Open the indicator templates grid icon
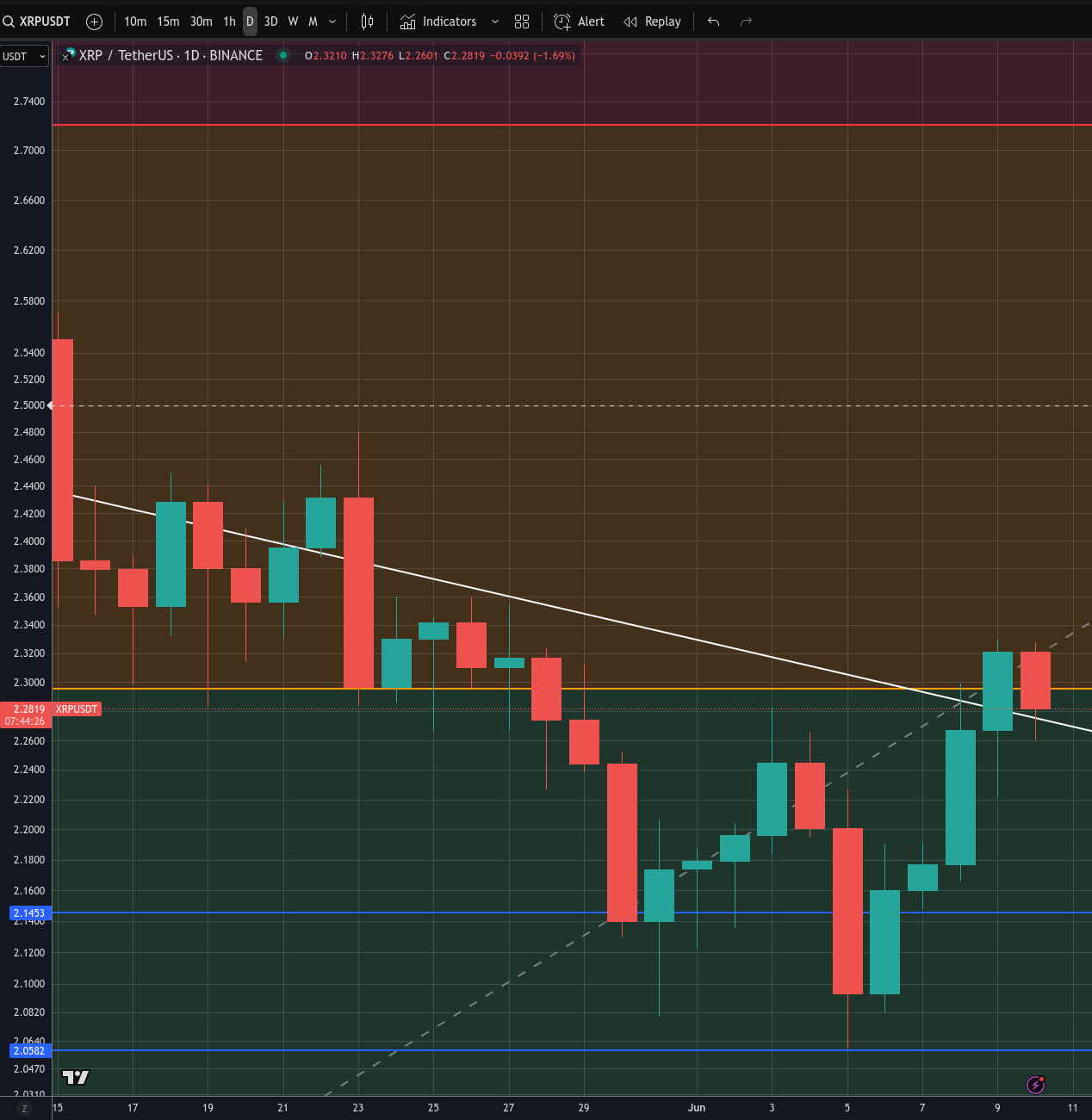This screenshot has height=1120, width=1092. [522, 22]
